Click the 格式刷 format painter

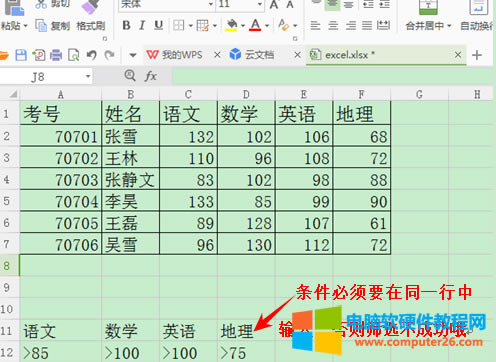(91, 25)
